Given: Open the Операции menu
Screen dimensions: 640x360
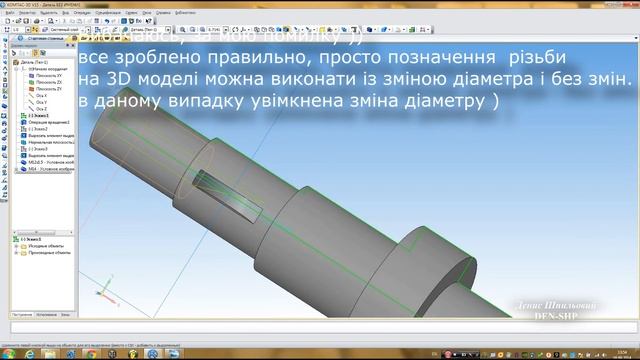Looking at the screenshot, I should [82, 13].
